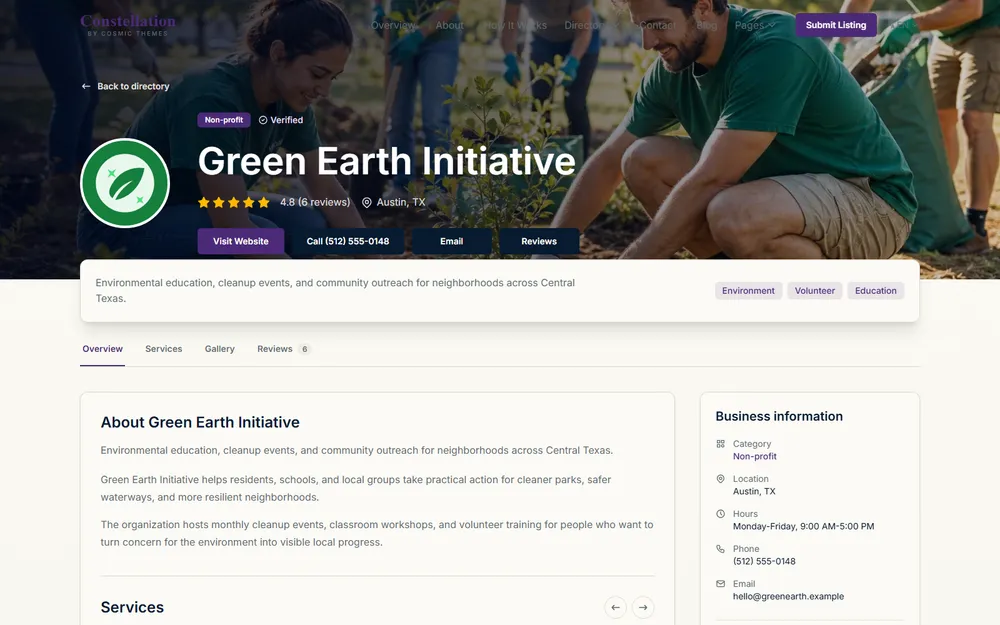The image size is (1000, 625).
Task: Click the green leaf organization logo
Action: coord(125,183)
